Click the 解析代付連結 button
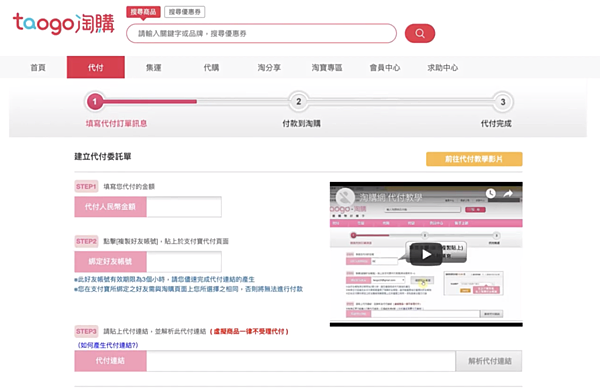600x392 pixels. [x=489, y=361]
